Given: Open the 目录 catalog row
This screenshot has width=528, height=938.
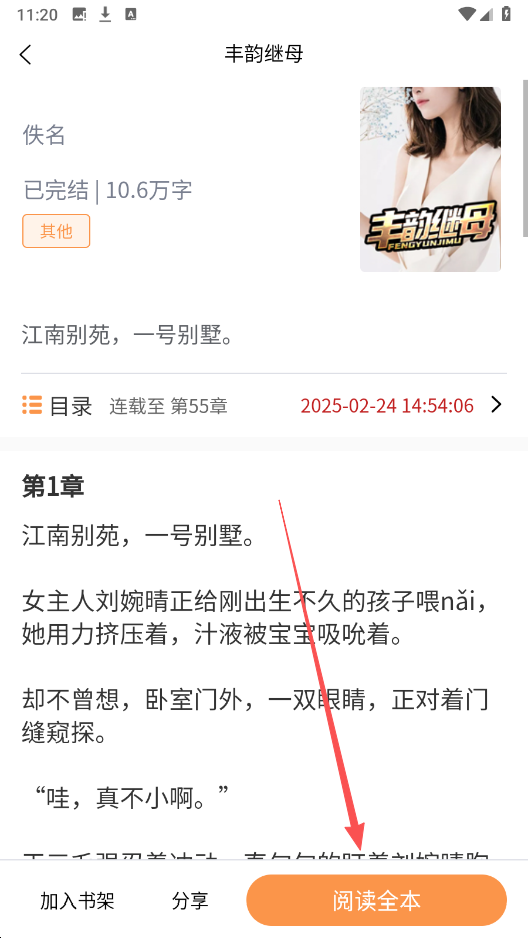Looking at the screenshot, I should 264,406.
